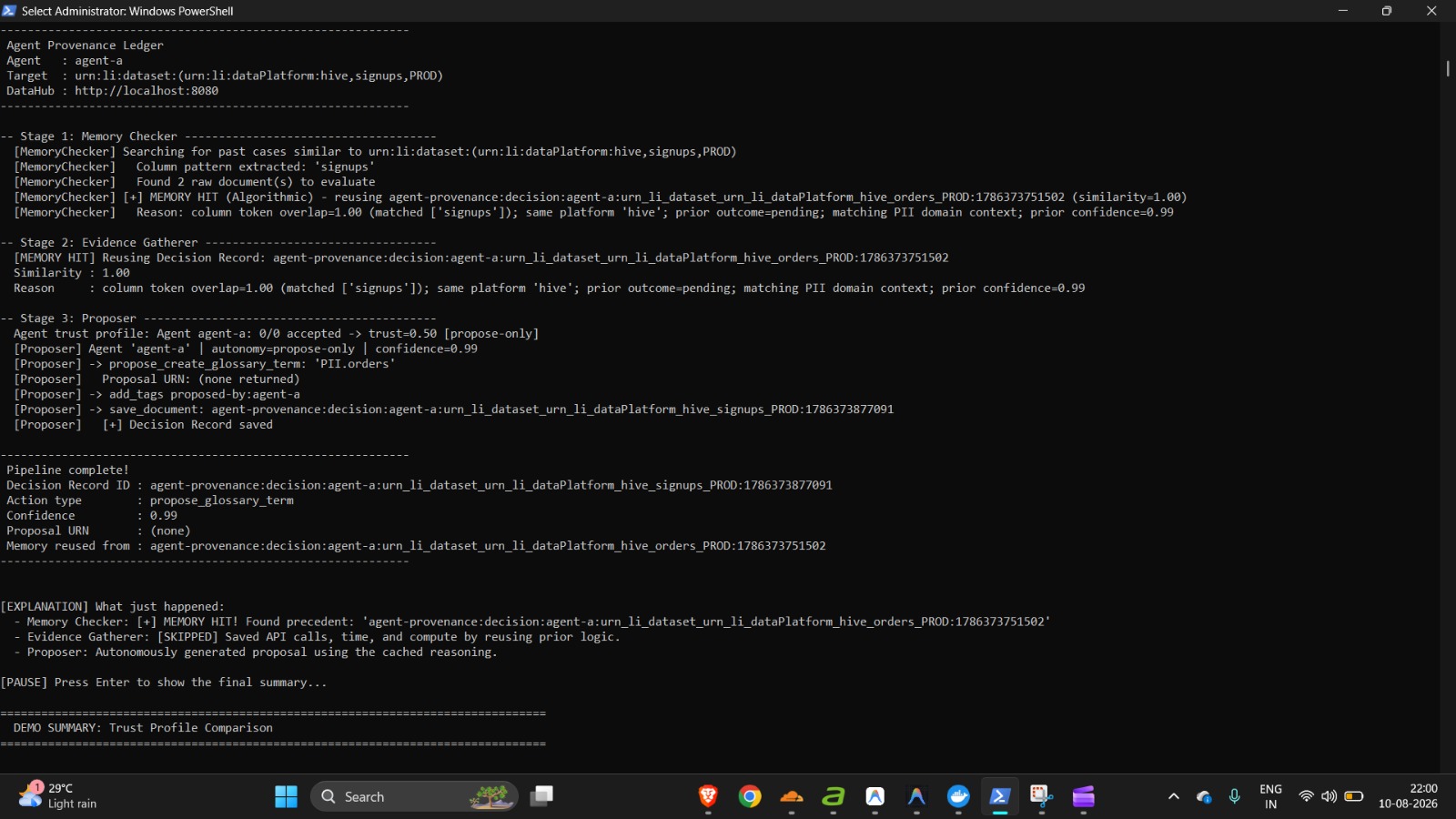This screenshot has width=1456, height=819.
Task: Open the OneDrive cloud tray icon
Action: click(1204, 796)
